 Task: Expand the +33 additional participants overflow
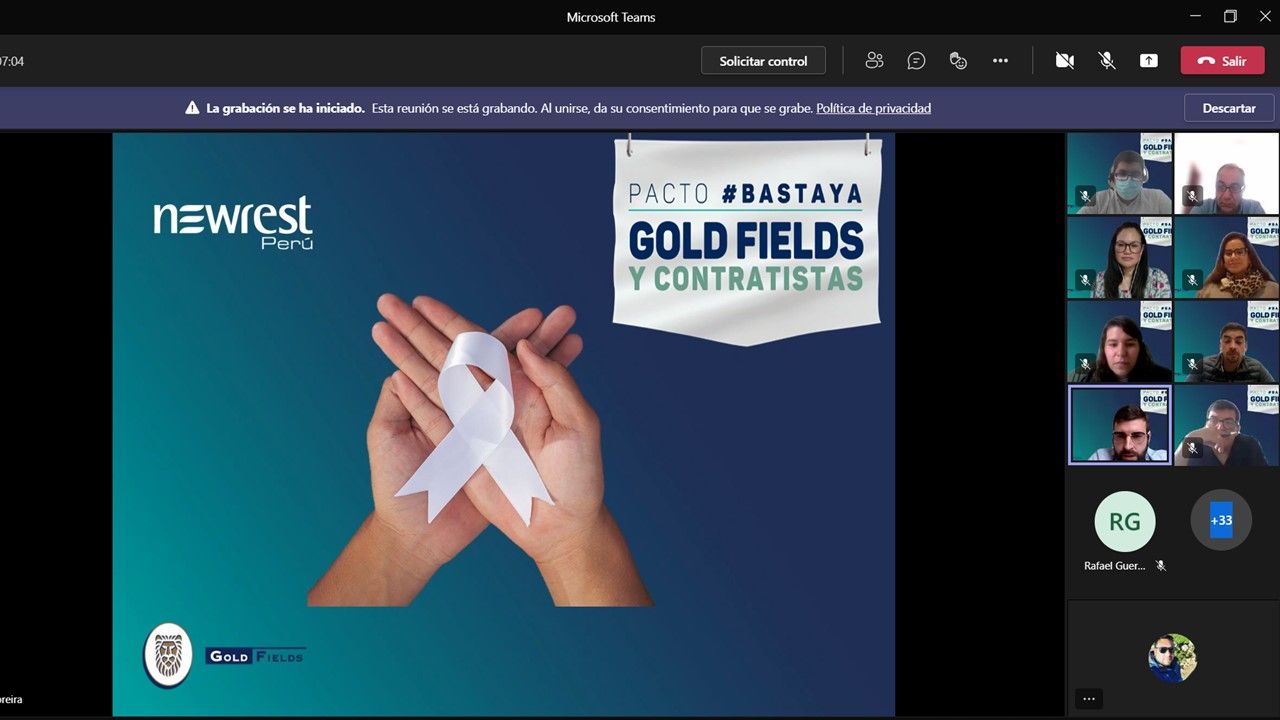1221,520
